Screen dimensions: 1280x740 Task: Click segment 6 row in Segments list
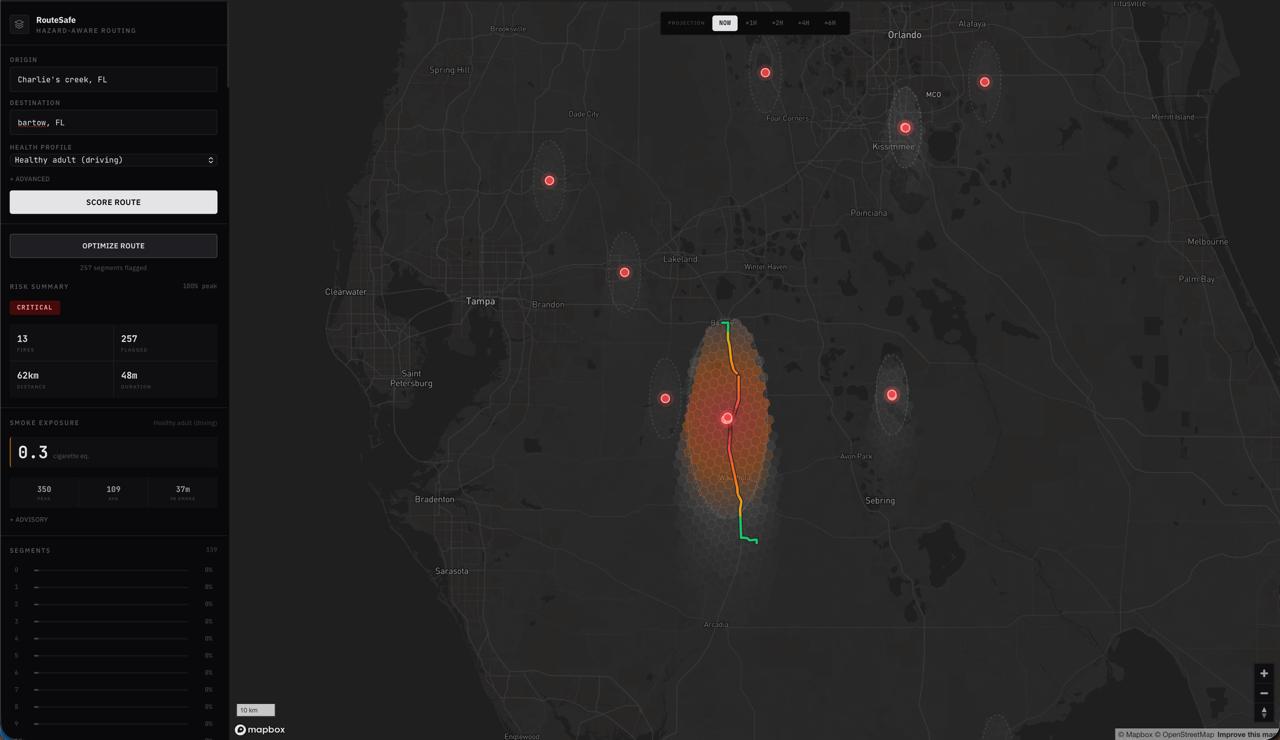pyautogui.click(x=113, y=672)
